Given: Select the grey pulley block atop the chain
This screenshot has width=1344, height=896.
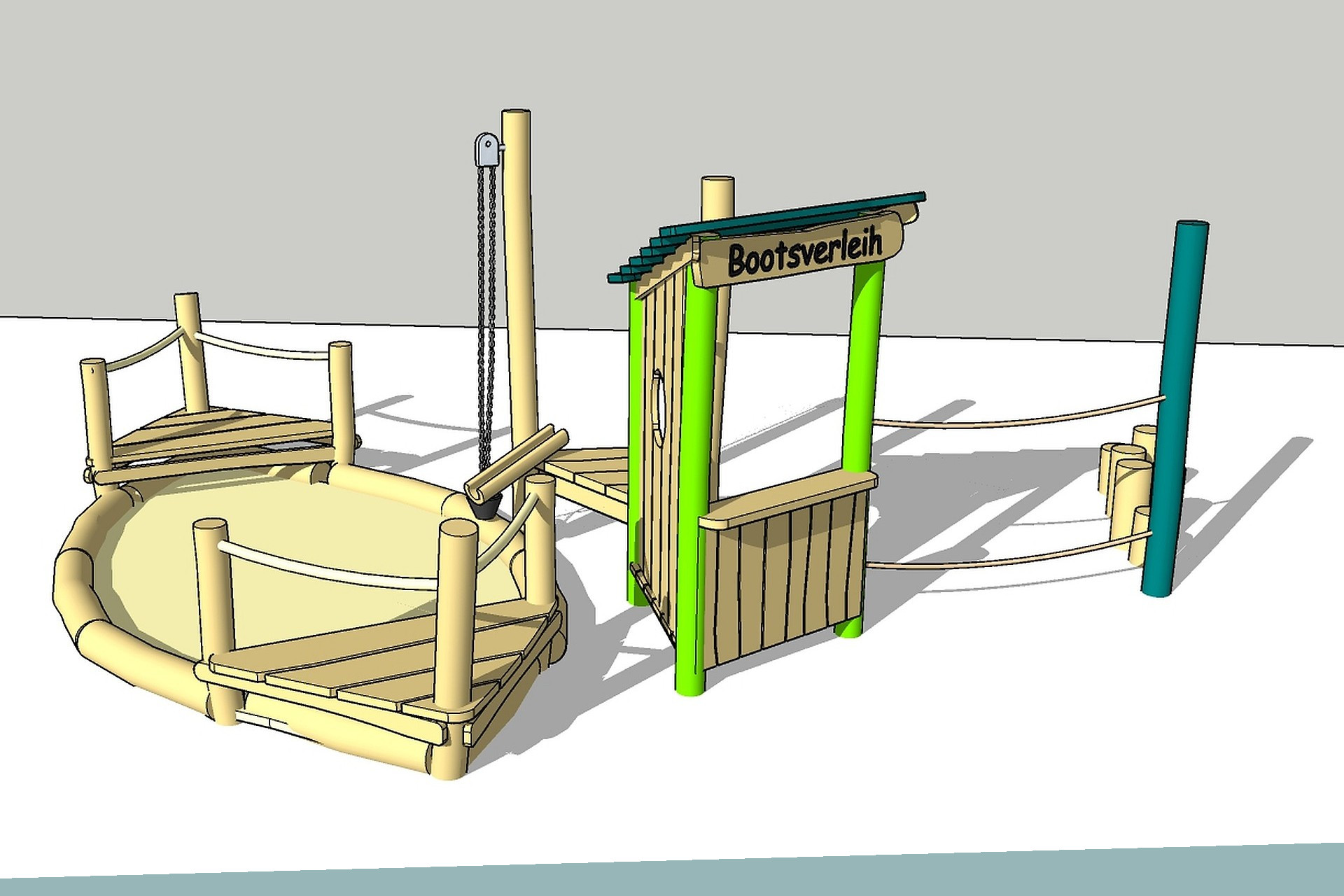Looking at the screenshot, I should (488, 149).
